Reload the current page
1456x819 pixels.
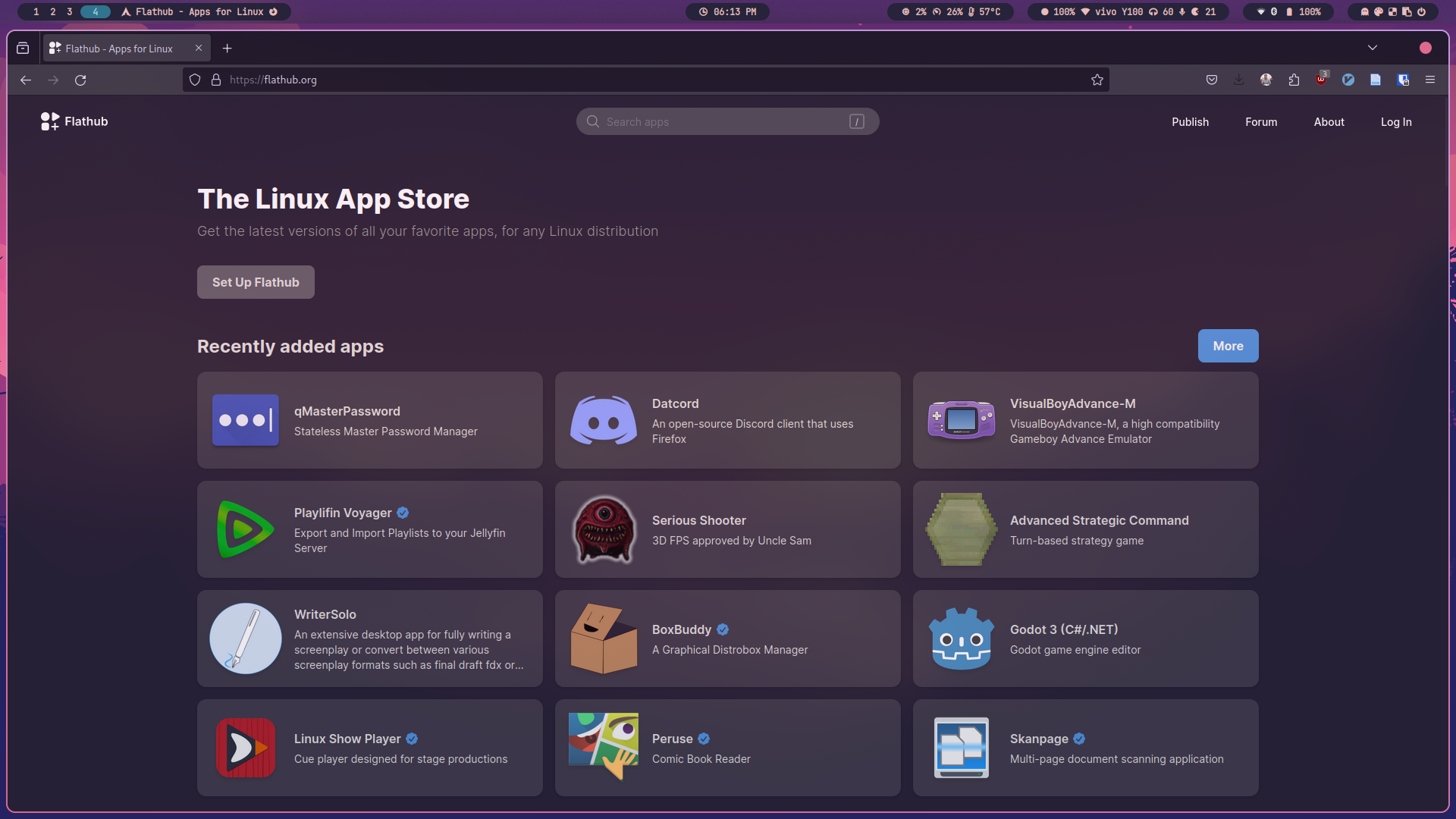80,80
